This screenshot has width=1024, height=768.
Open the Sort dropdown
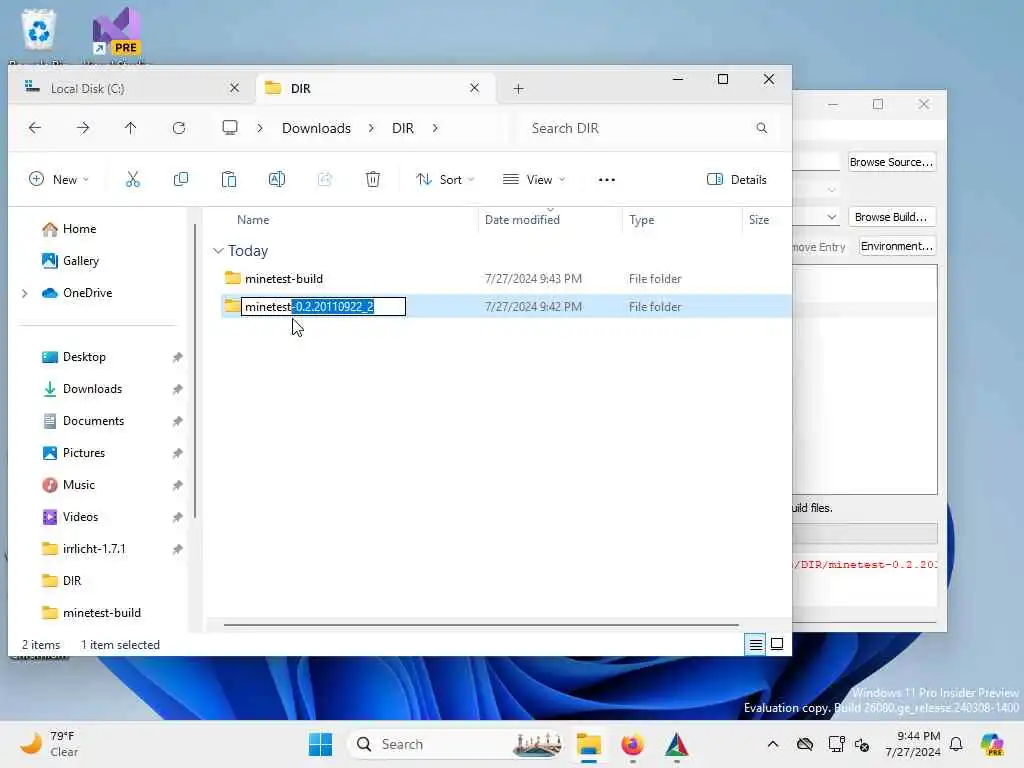445,180
